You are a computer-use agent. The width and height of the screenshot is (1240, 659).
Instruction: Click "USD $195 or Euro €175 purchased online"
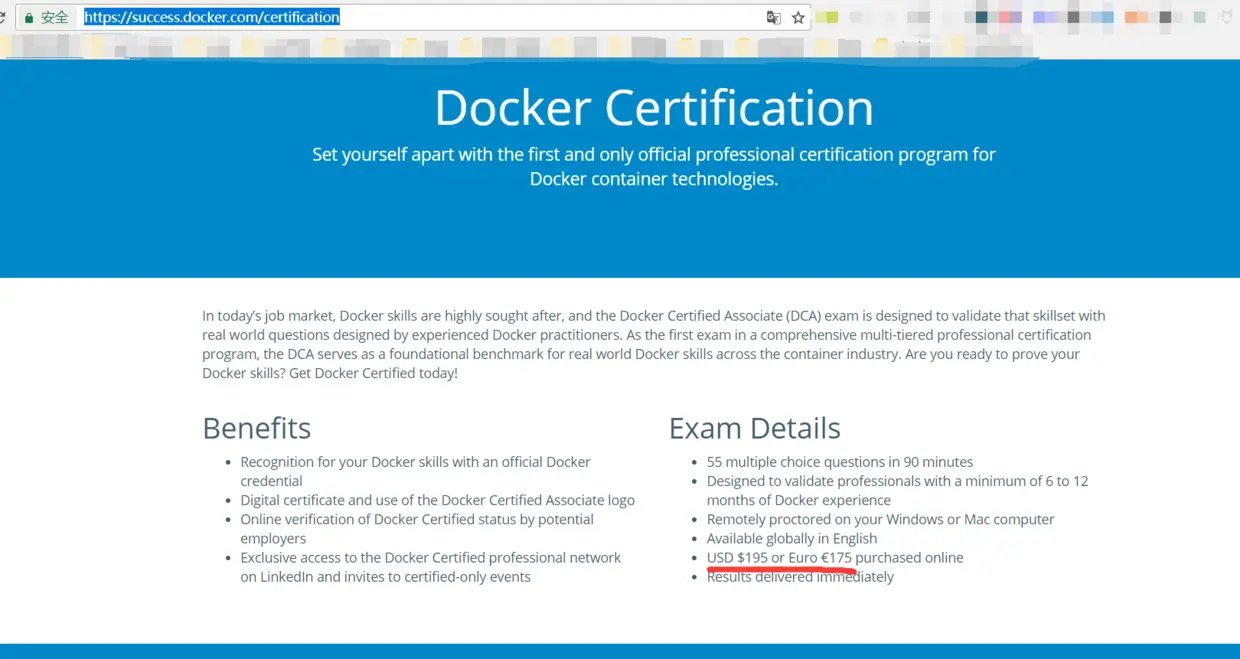point(835,557)
